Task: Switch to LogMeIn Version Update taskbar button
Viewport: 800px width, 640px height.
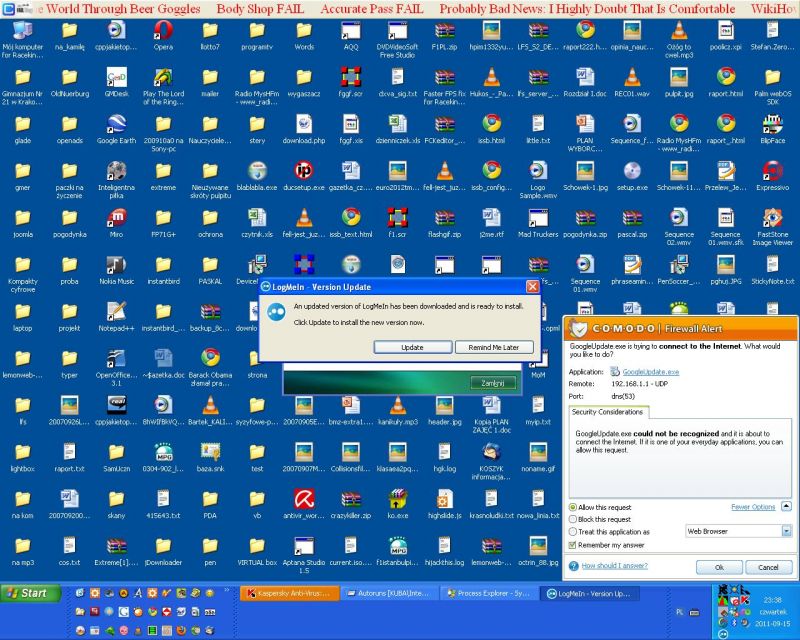Action: (x=590, y=594)
